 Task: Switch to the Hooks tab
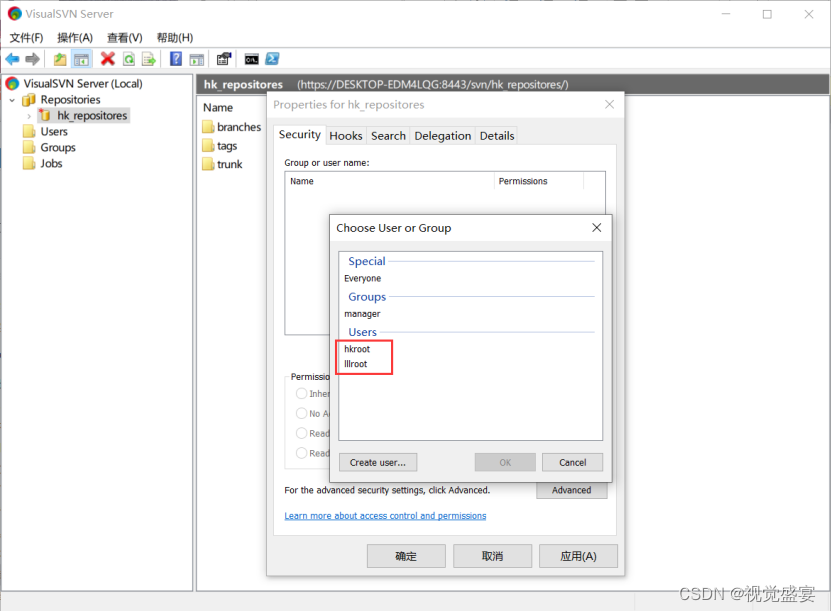[346, 136]
